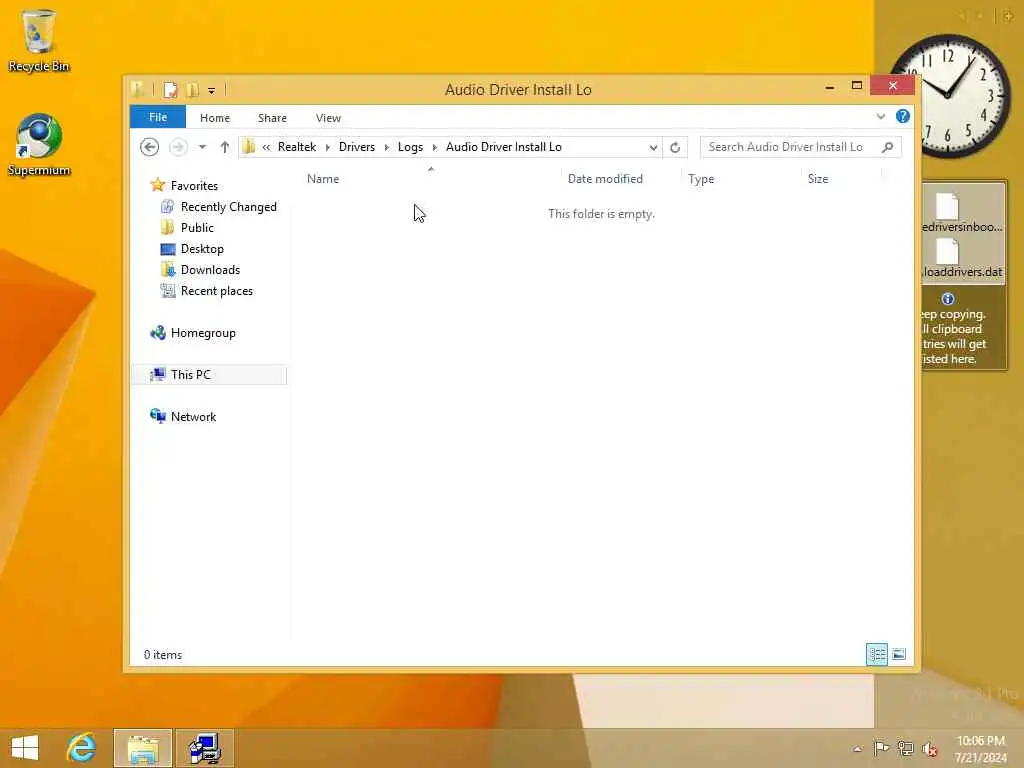Show hidden path segments via double chevron
The width and height of the screenshot is (1024, 768).
pyautogui.click(x=266, y=148)
